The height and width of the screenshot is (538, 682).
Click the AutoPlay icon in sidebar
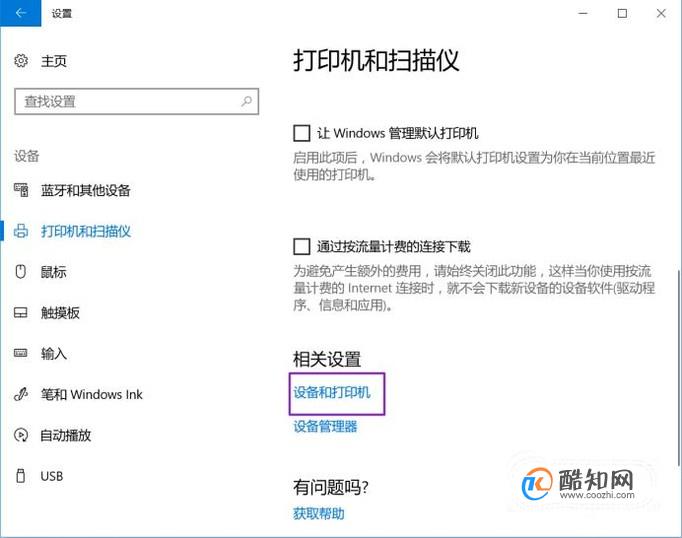(21, 435)
